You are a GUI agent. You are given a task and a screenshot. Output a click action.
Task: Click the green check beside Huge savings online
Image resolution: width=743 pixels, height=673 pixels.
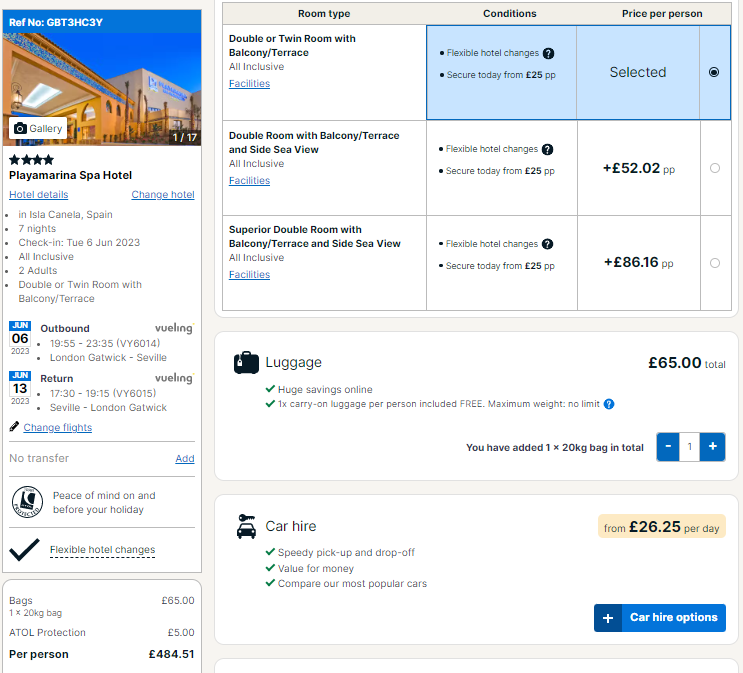click(x=271, y=389)
